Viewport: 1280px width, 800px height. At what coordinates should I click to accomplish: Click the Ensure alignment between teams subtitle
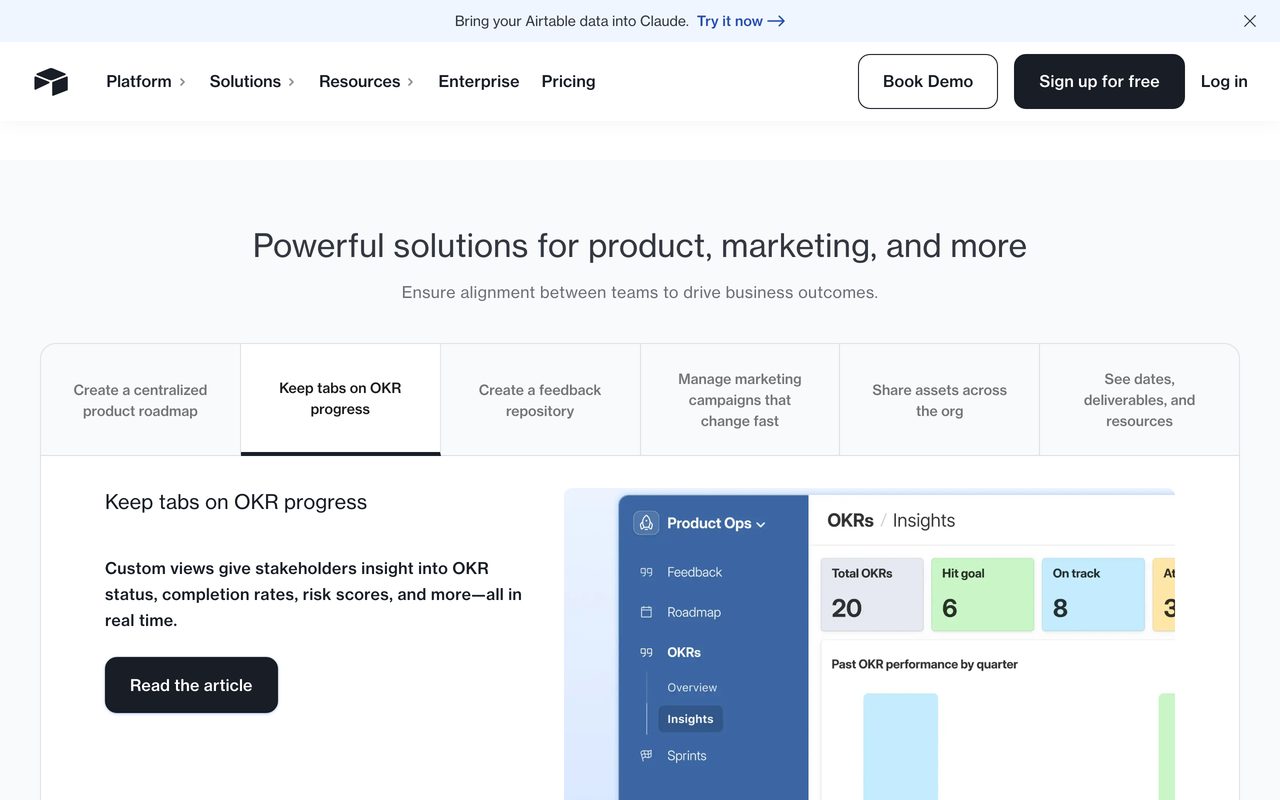tap(640, 293)
